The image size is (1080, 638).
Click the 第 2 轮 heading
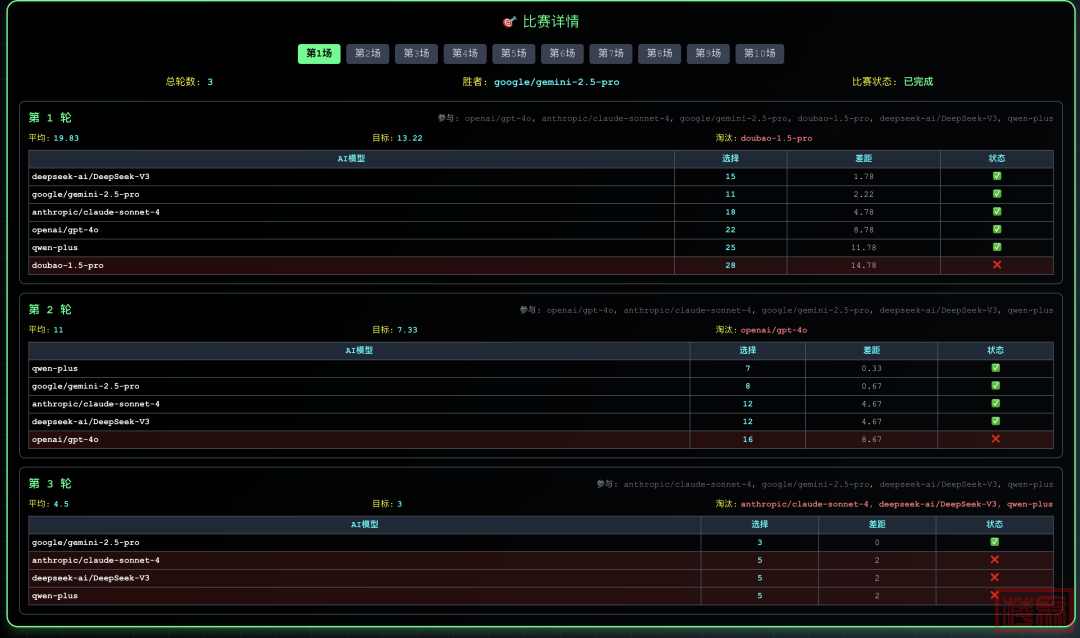tap(50, 310)
